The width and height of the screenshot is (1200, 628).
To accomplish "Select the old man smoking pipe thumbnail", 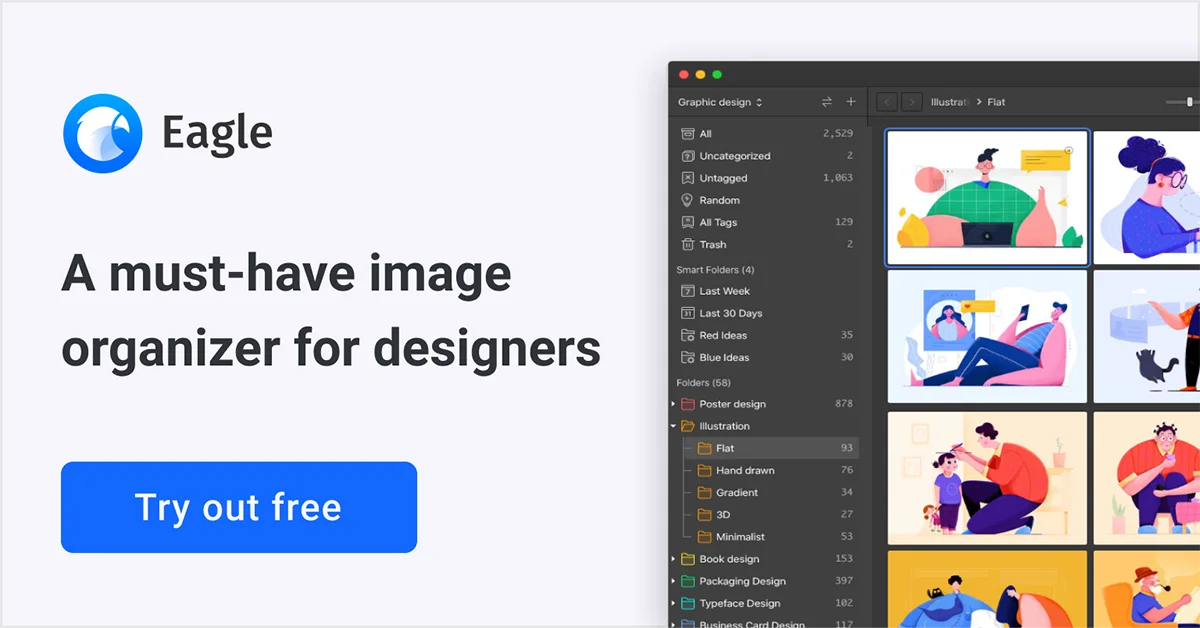I will coord(1147,589).
